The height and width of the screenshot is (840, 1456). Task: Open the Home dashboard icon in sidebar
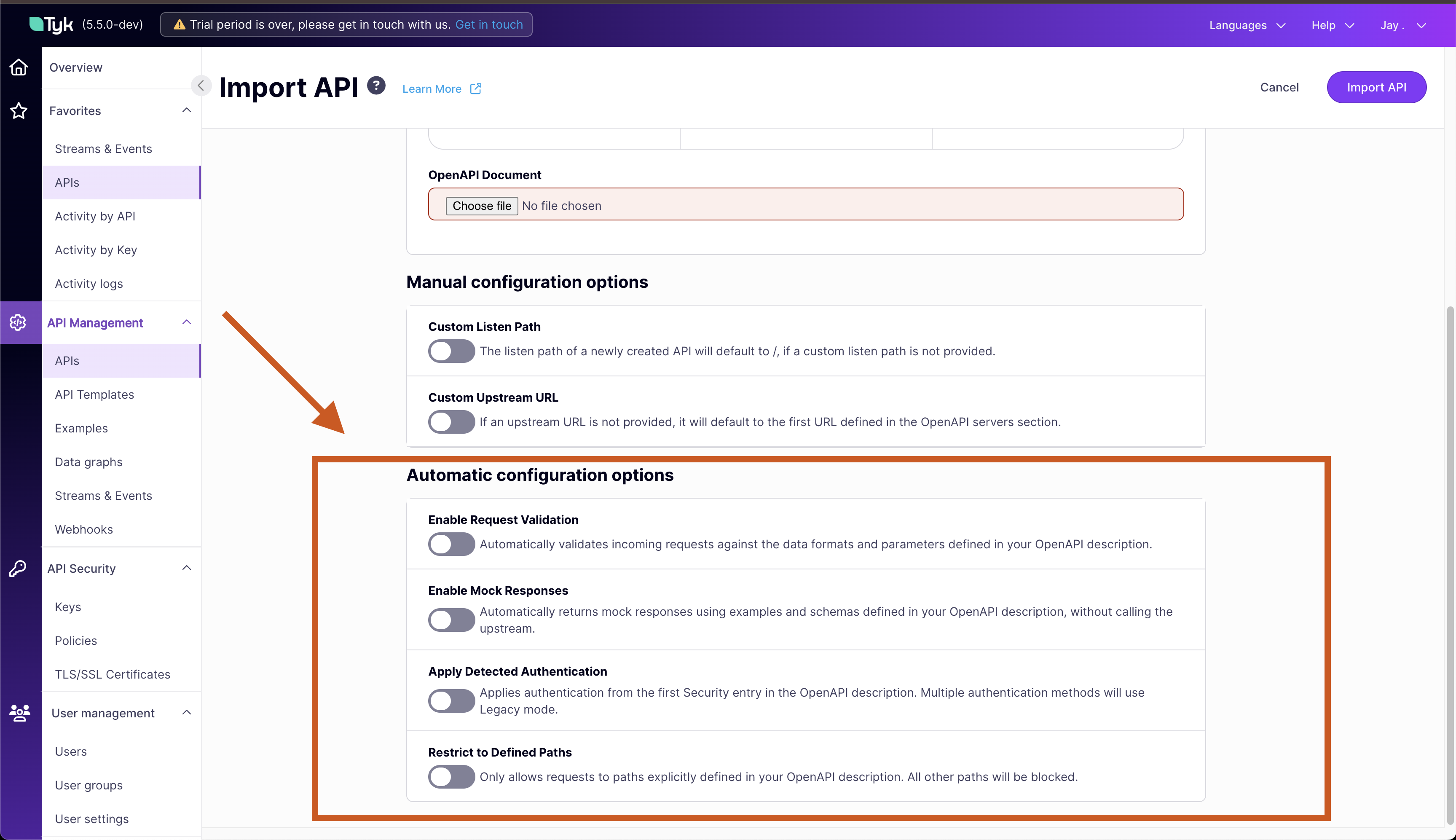coord(19,67)
